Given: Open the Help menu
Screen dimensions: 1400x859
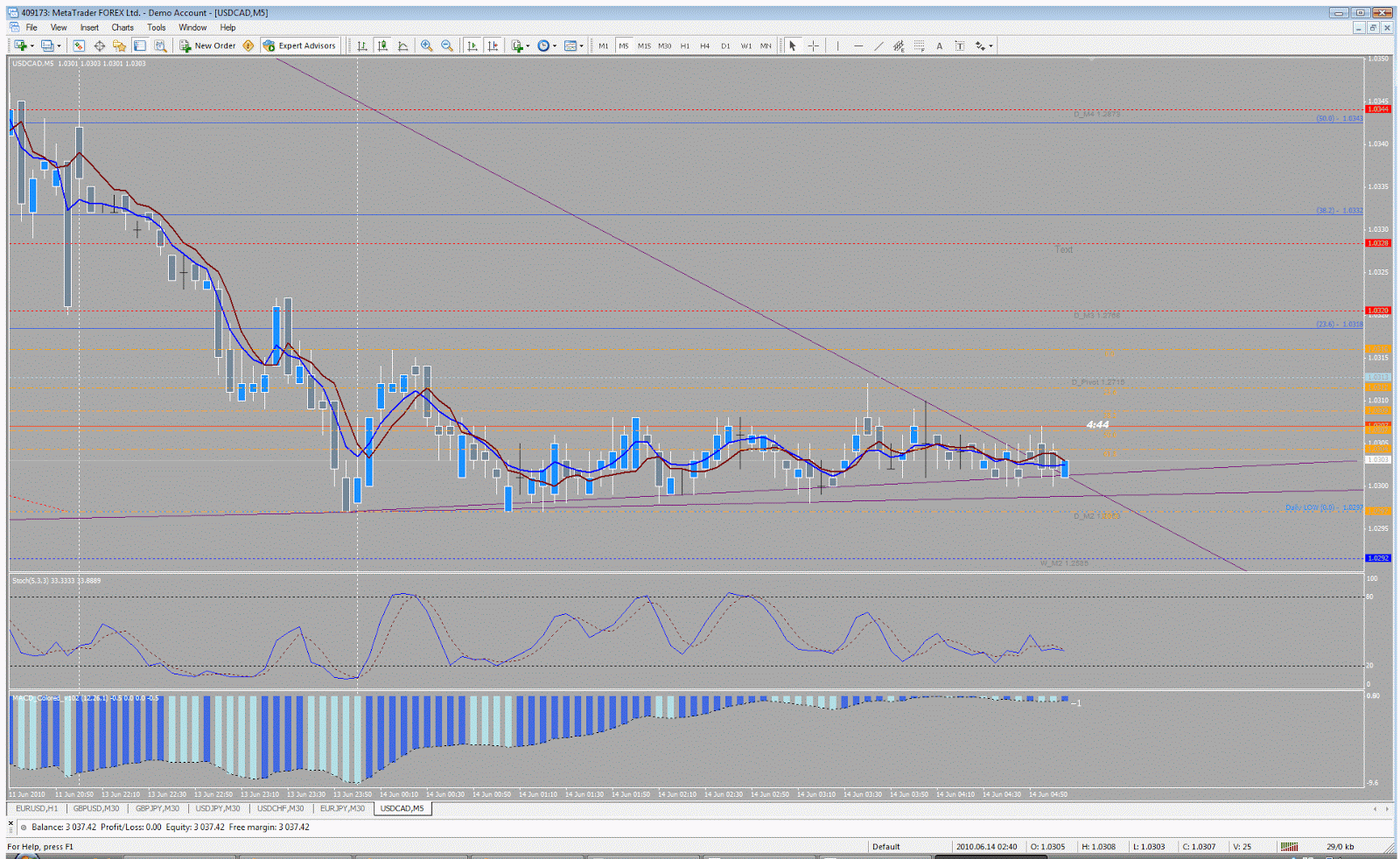Looking at the screenshot, I should pyautogui.click(x=227, y=27).
